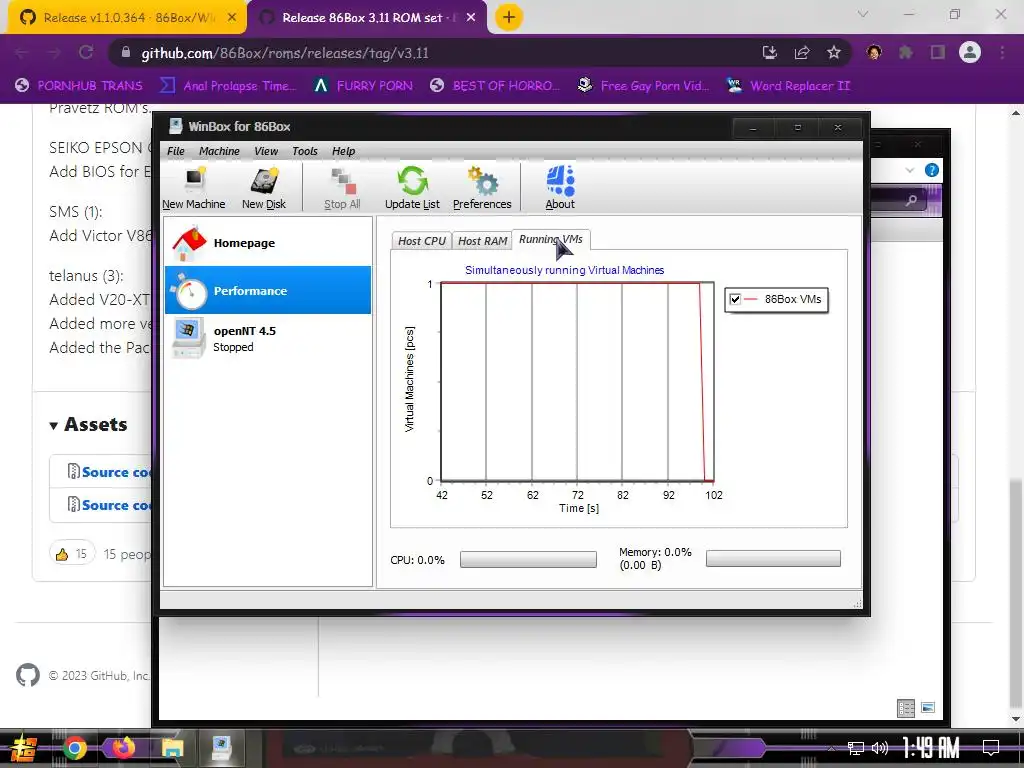The image size is (1024, 768).
Task: Open the About dialog from the toolbar
Action: click(x=560, y=188)
